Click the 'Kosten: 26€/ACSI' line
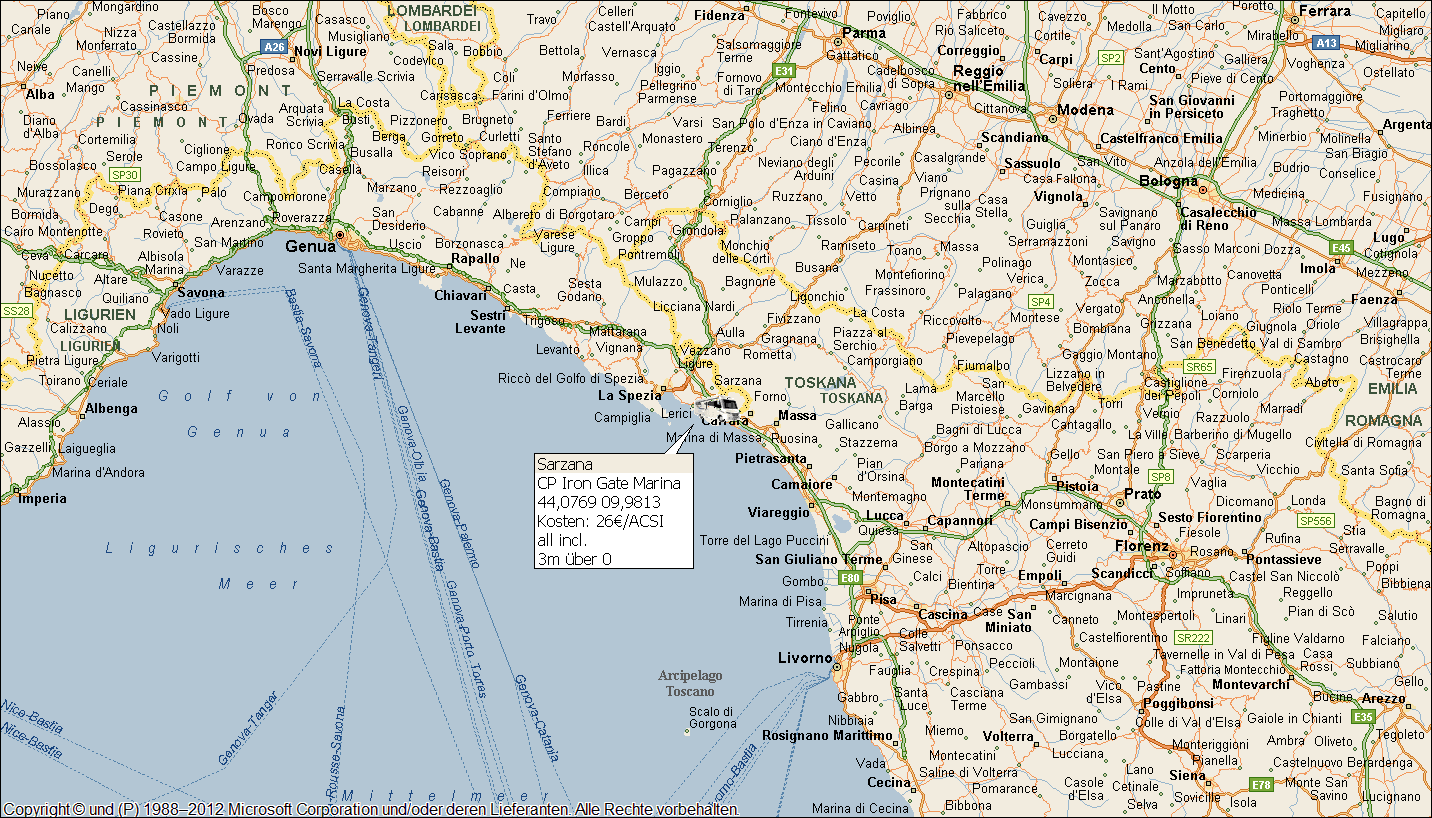The image size is (1432, 818). (600, 521)
